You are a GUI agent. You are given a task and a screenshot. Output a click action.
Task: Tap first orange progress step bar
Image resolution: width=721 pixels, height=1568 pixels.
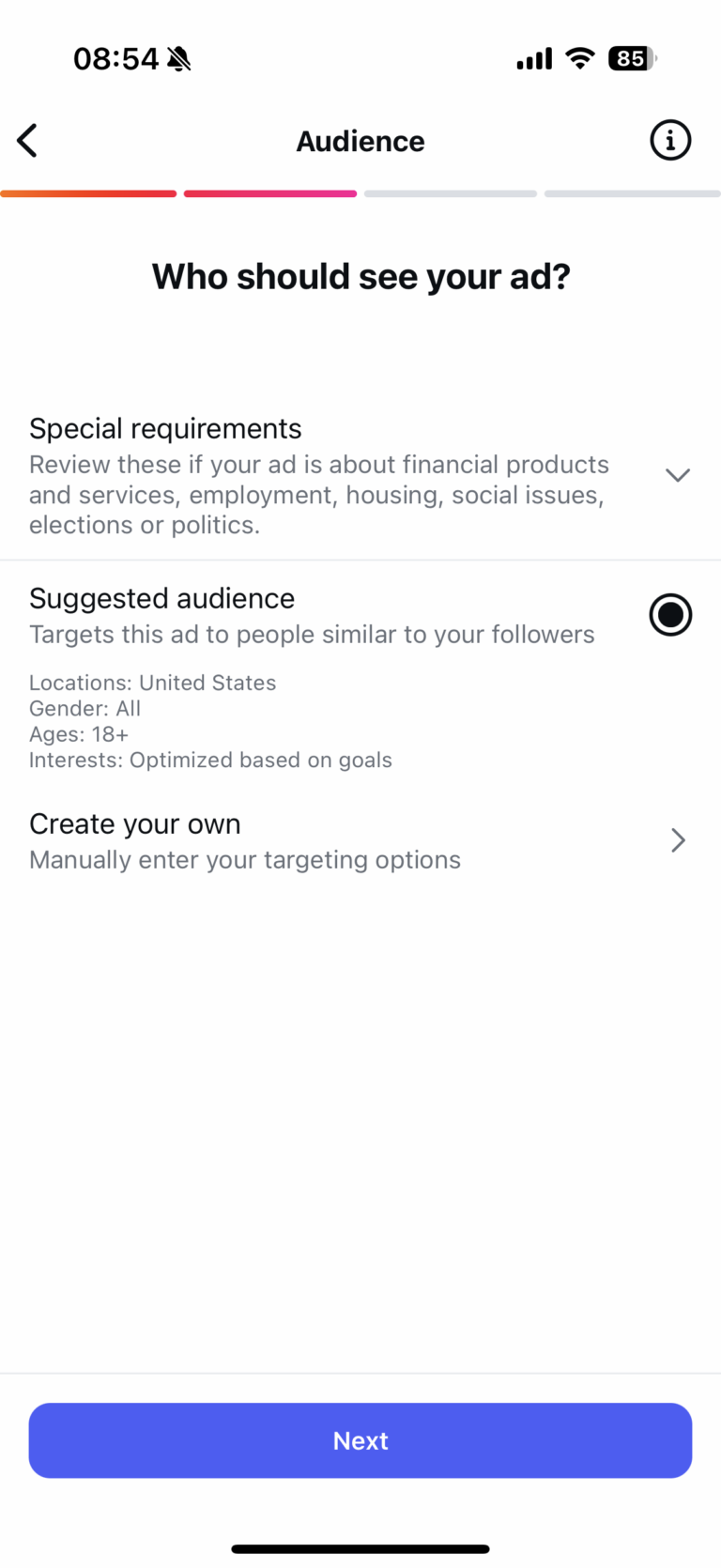point(88,194)
